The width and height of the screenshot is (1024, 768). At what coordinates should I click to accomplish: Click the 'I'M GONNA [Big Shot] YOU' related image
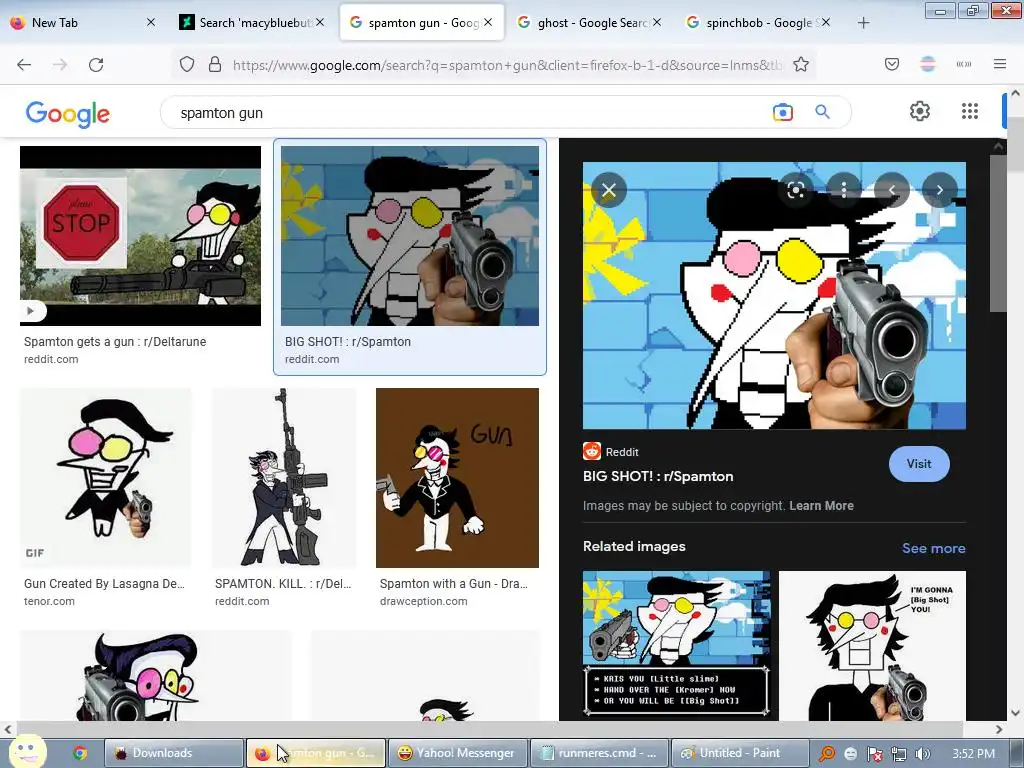pyautogui.click(x=872, y=645)
